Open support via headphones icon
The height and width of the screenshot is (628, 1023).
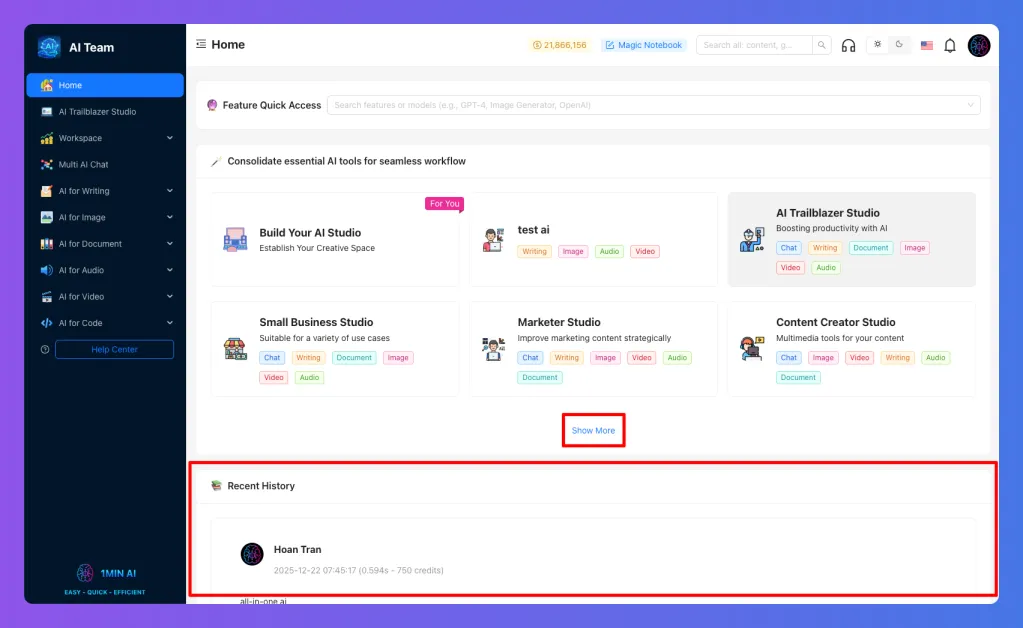coord(848,45)
